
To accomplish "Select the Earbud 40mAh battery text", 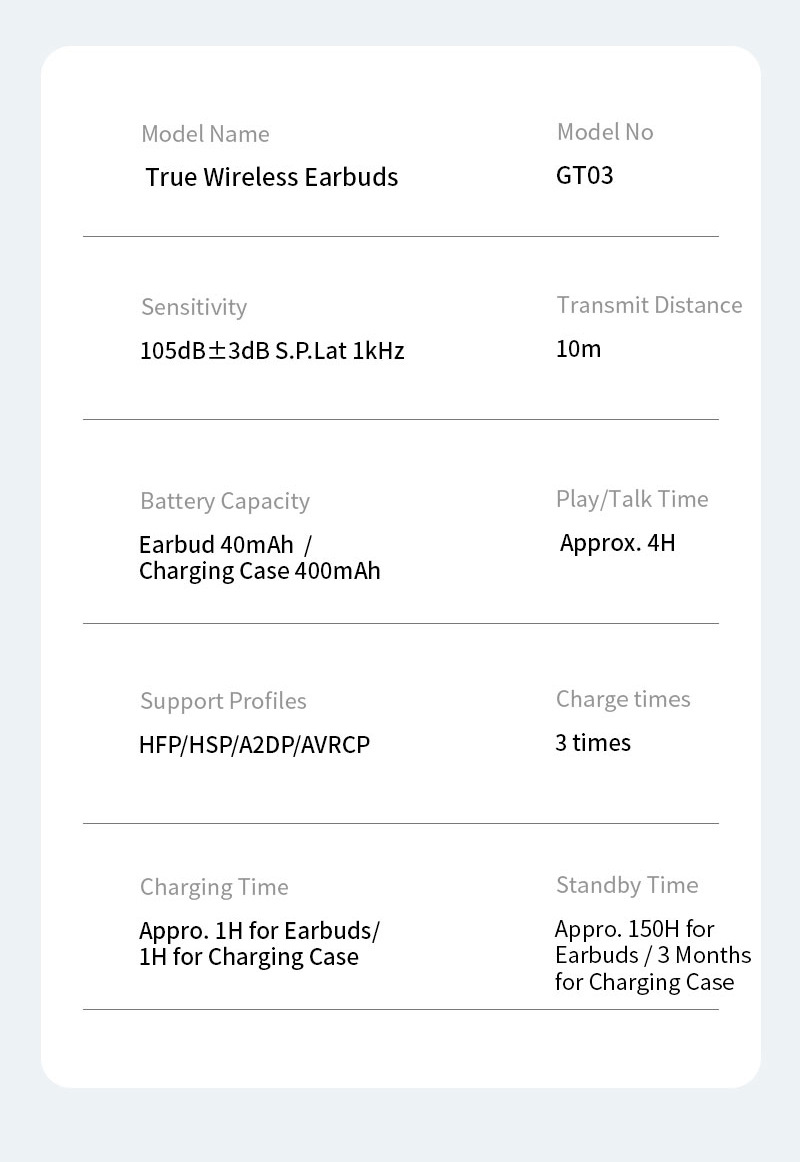I will pyautogui.click(x=217, y=545).
